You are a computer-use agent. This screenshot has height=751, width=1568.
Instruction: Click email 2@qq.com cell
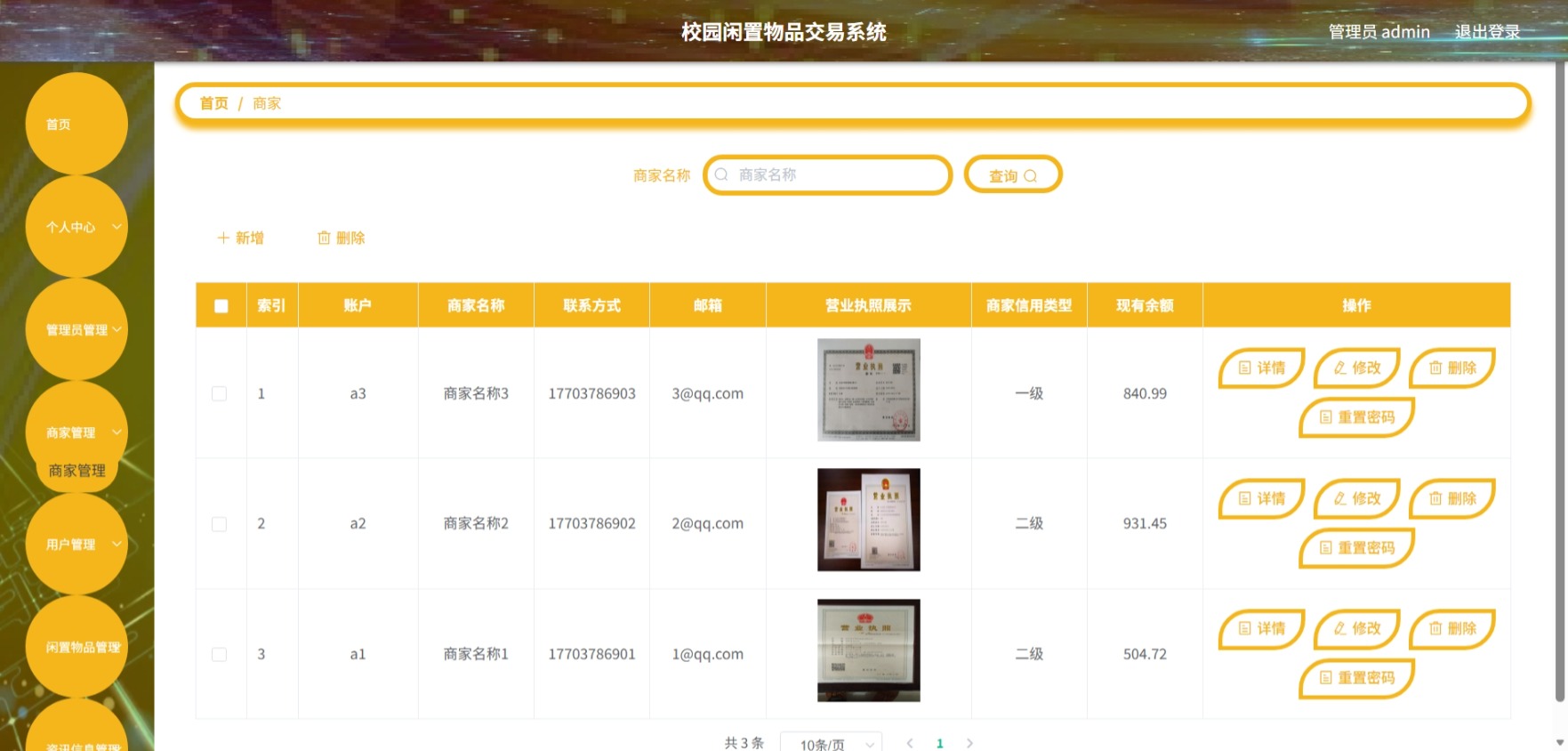(x=707, y=524)
